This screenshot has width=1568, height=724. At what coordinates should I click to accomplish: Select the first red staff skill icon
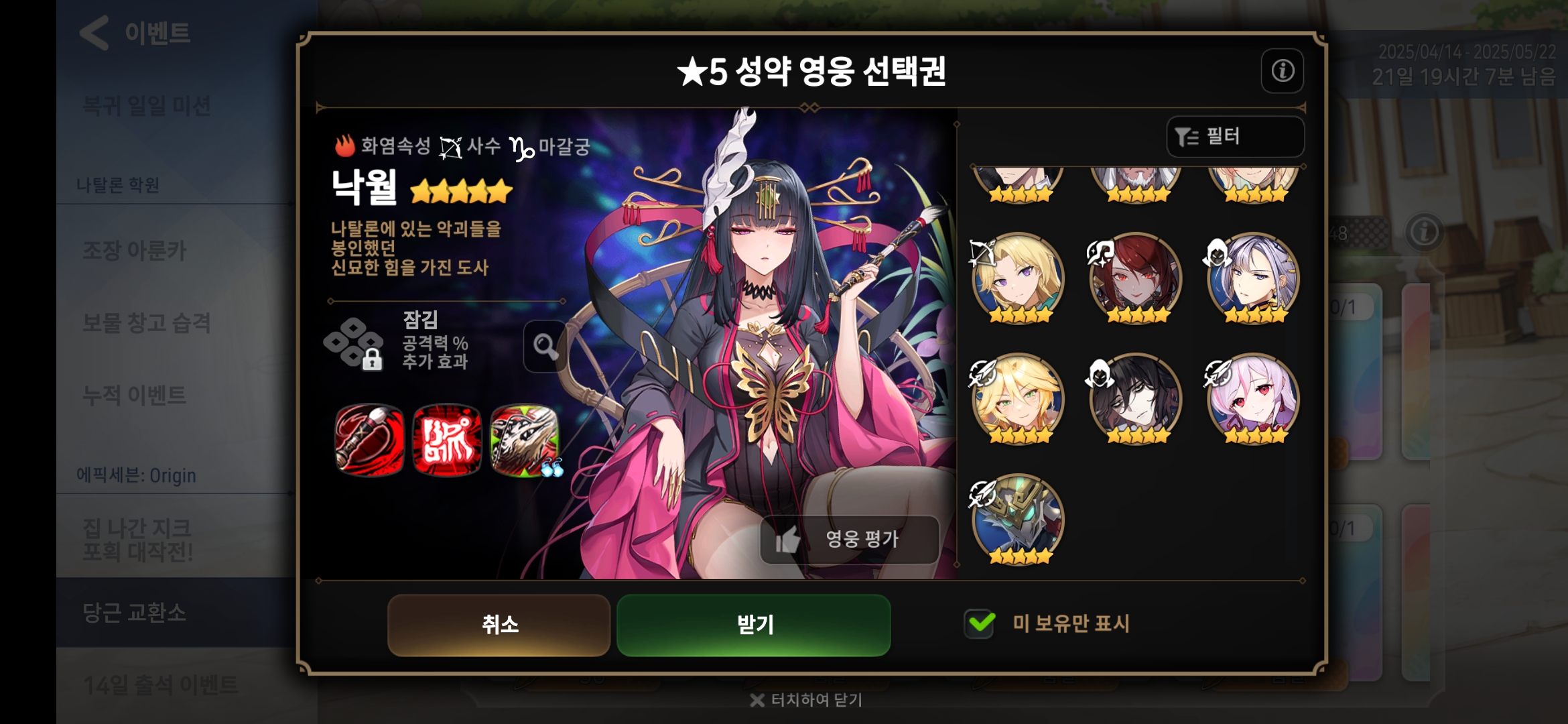pos(369,440)
